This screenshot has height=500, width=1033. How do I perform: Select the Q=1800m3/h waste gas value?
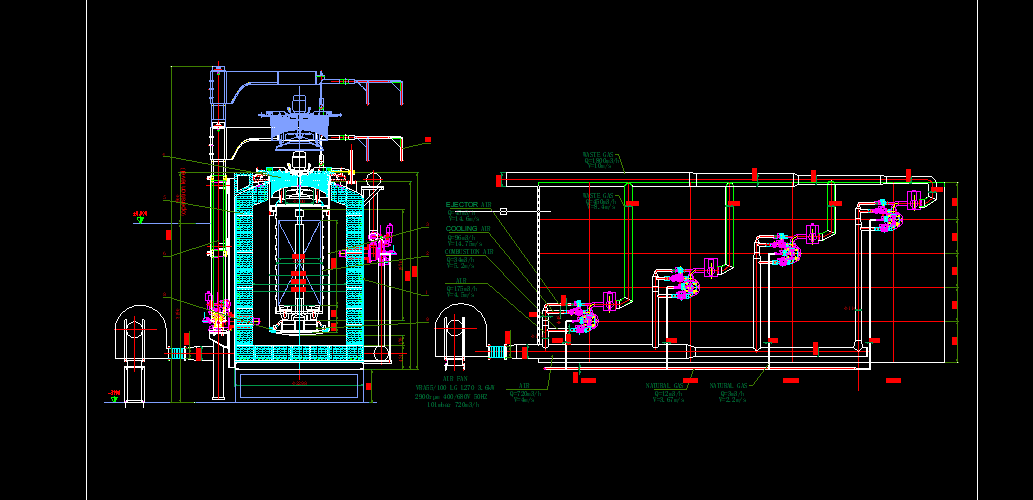[601, 161]
